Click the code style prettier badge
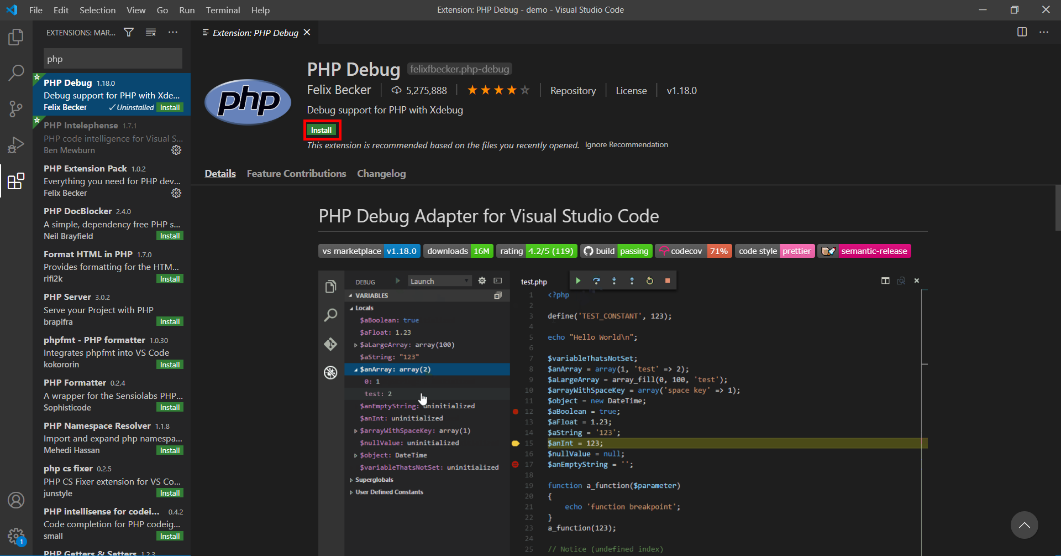 [x=775, y=251]
